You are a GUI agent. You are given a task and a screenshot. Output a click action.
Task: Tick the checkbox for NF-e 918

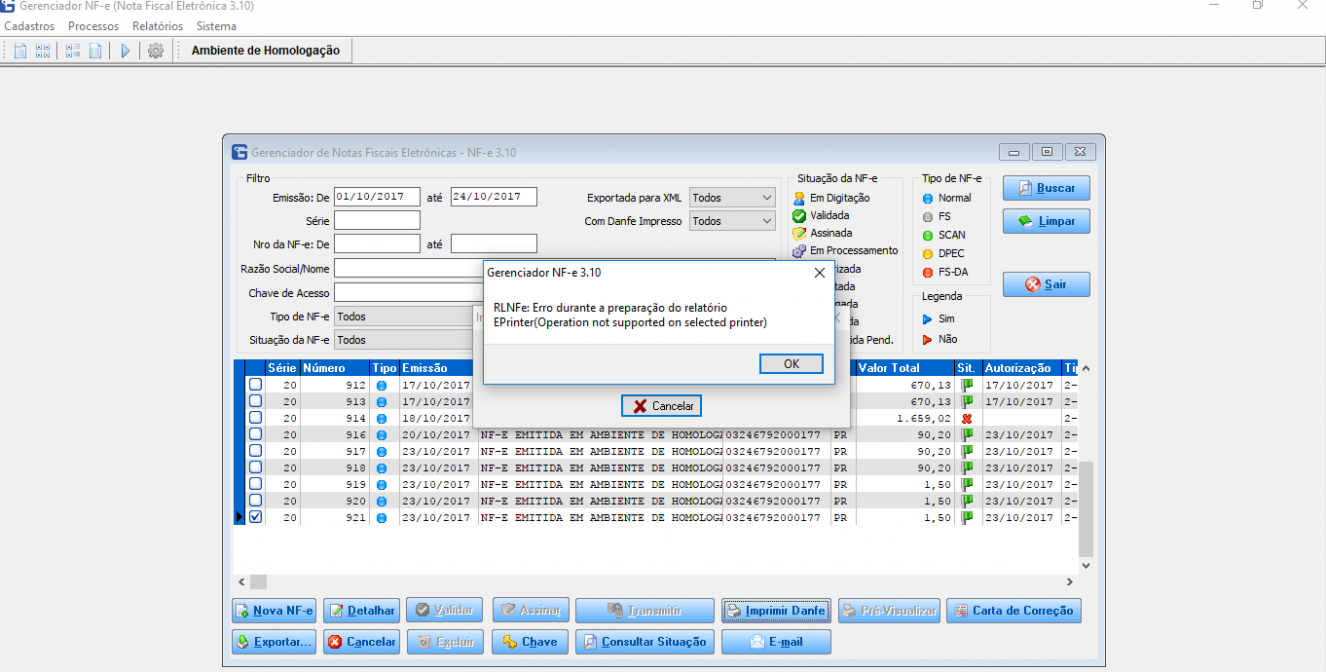[255, 468]
